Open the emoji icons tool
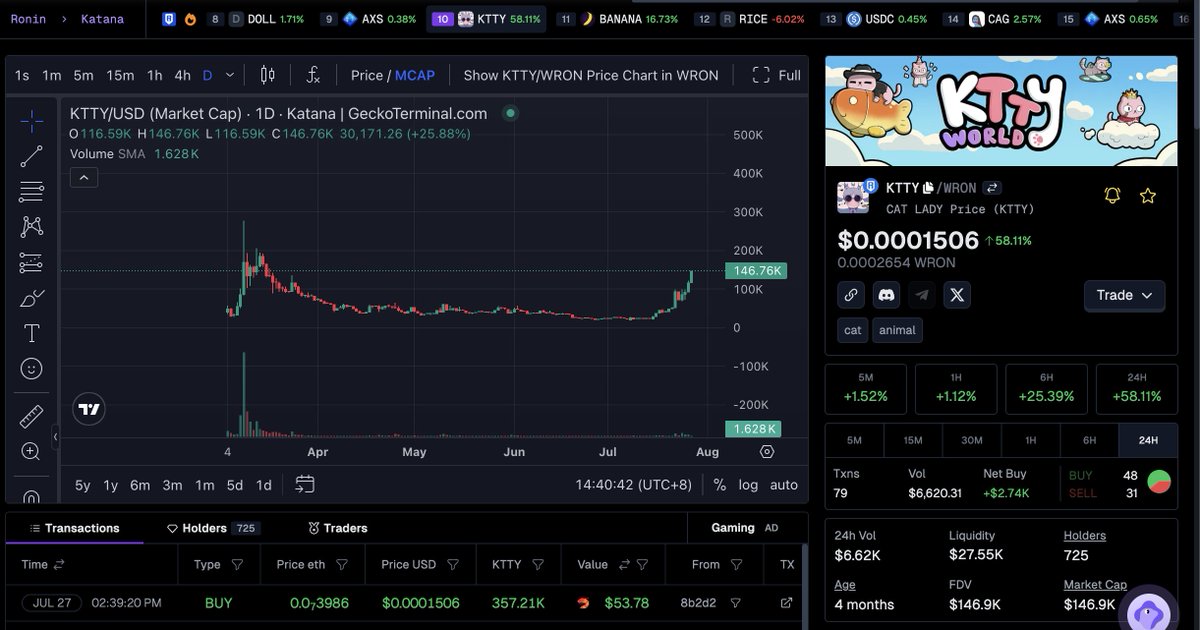The width and height of the screenshot is (1200, 630). (x=31, y=369)
